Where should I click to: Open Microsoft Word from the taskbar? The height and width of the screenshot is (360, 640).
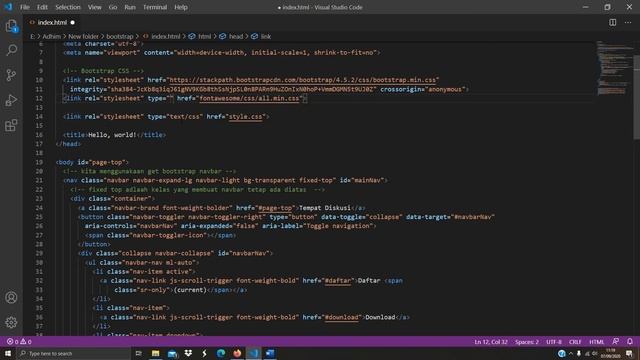pyautogui.click(x=270, y=353)
